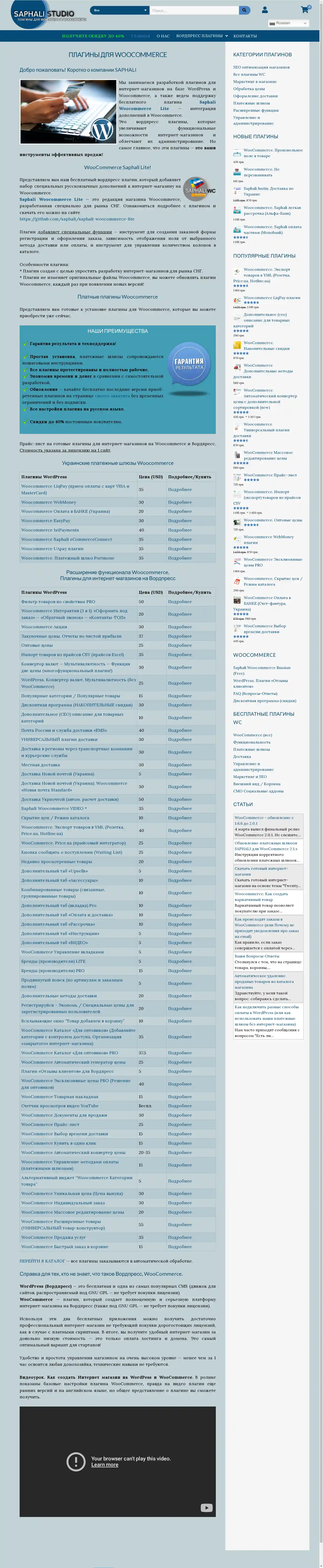Open the 'О нас' menu item
The width and height of the screenshot is (323, 1568).
(x=163, y=36)
